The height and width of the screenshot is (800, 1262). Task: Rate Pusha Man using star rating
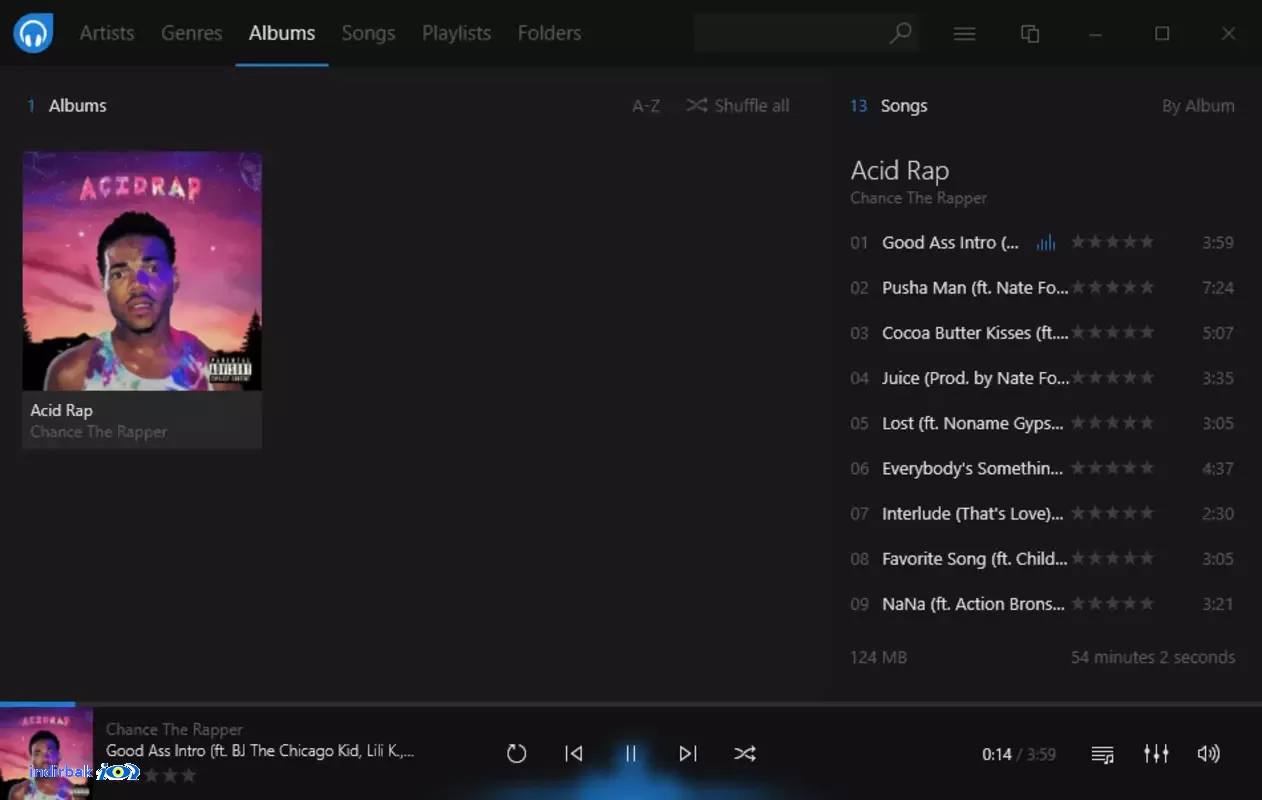1112,288
